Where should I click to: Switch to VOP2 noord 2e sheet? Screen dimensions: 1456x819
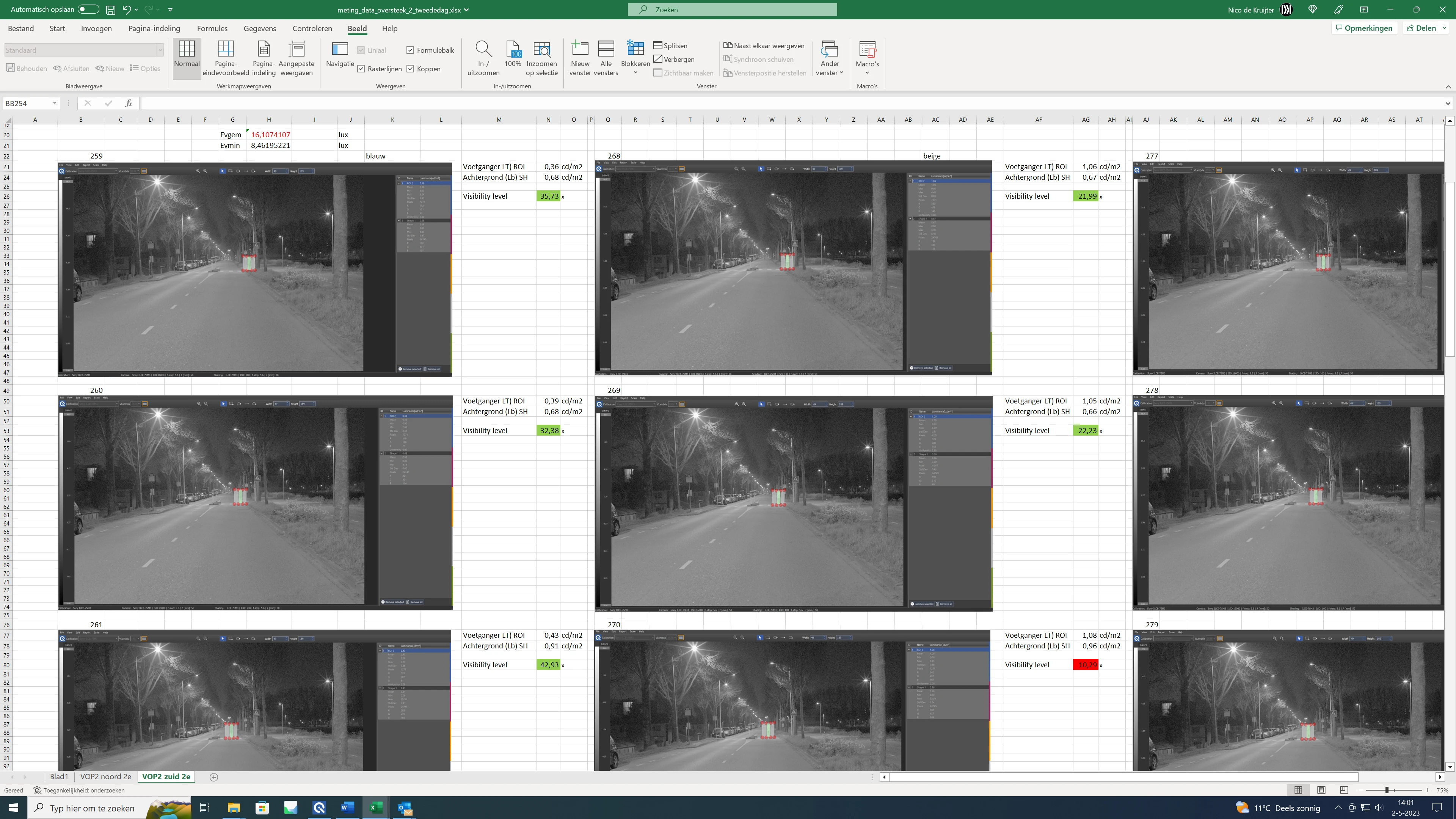coord(106,777)
